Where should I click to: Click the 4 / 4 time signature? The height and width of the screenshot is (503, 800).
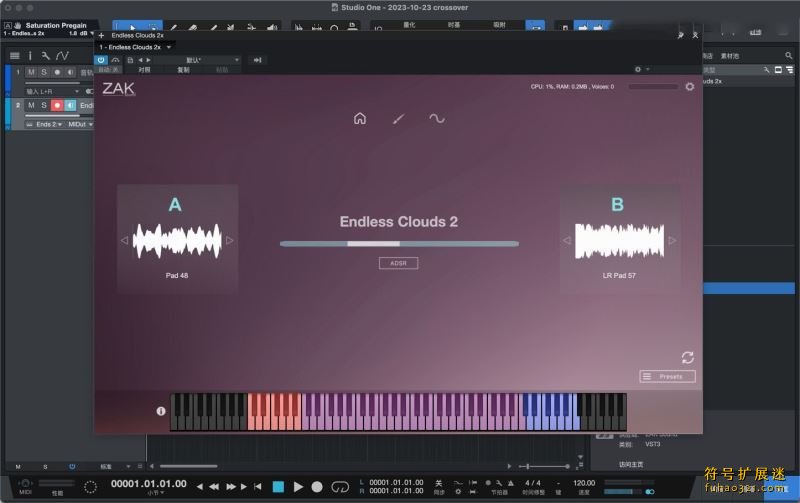pos(533,483)
